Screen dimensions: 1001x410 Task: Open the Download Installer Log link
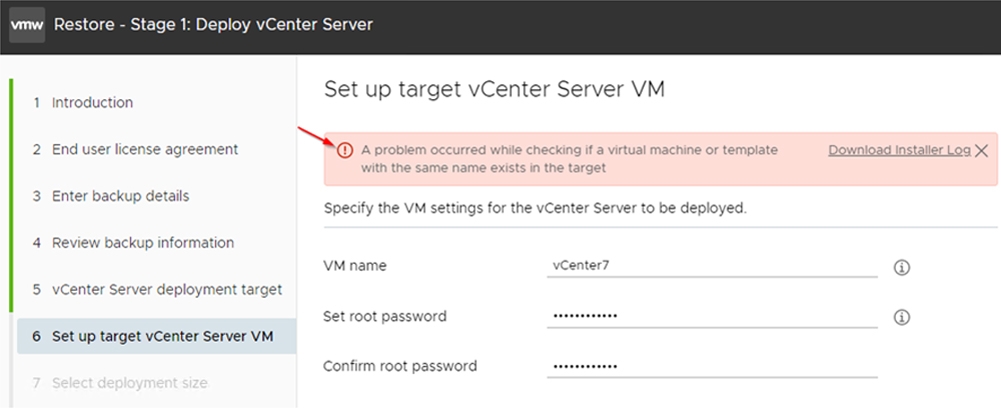click(899, 150)
